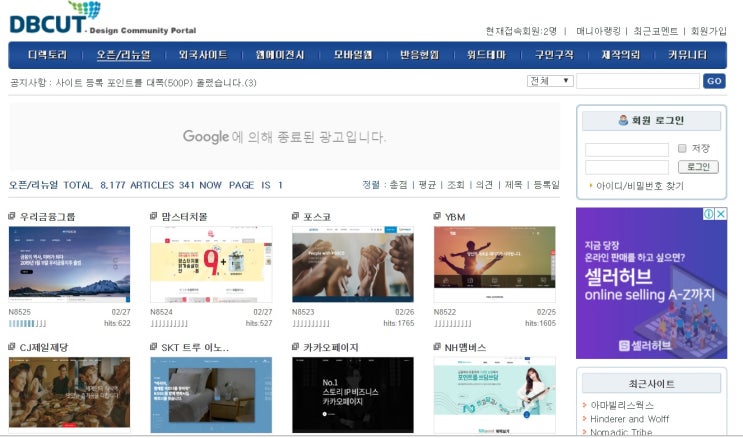Open the 제작의뢰 menu

click(621, 55)
